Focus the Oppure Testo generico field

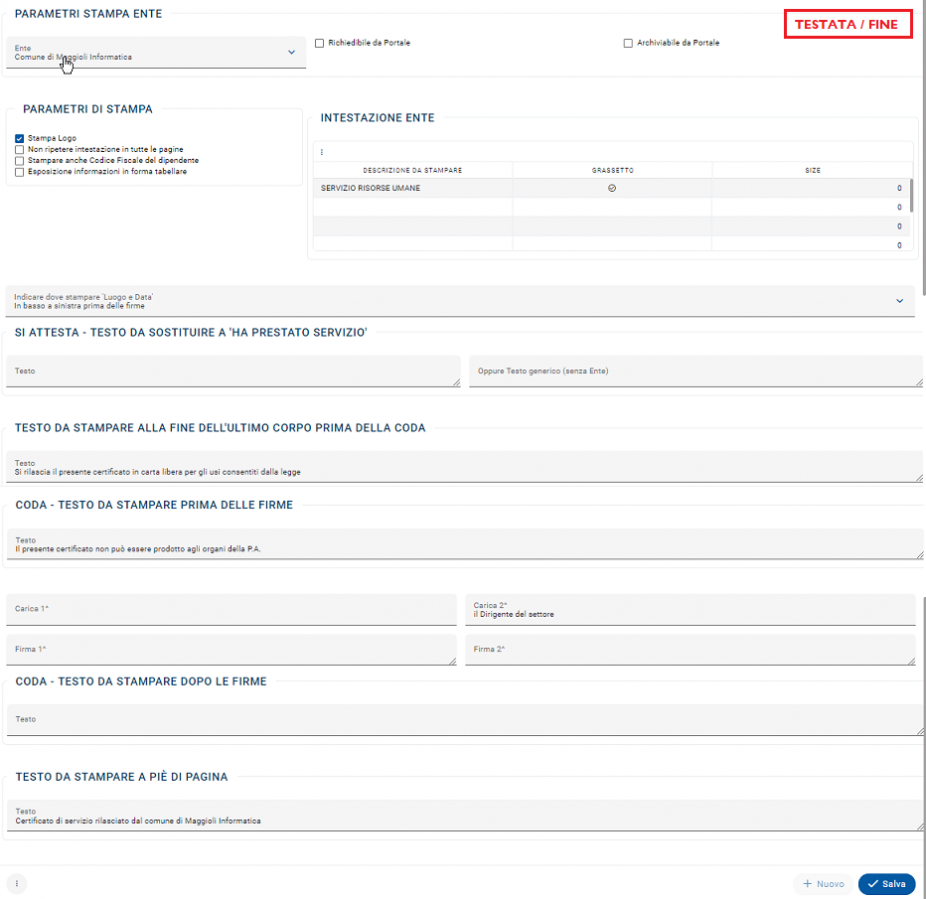pos(690,371)
